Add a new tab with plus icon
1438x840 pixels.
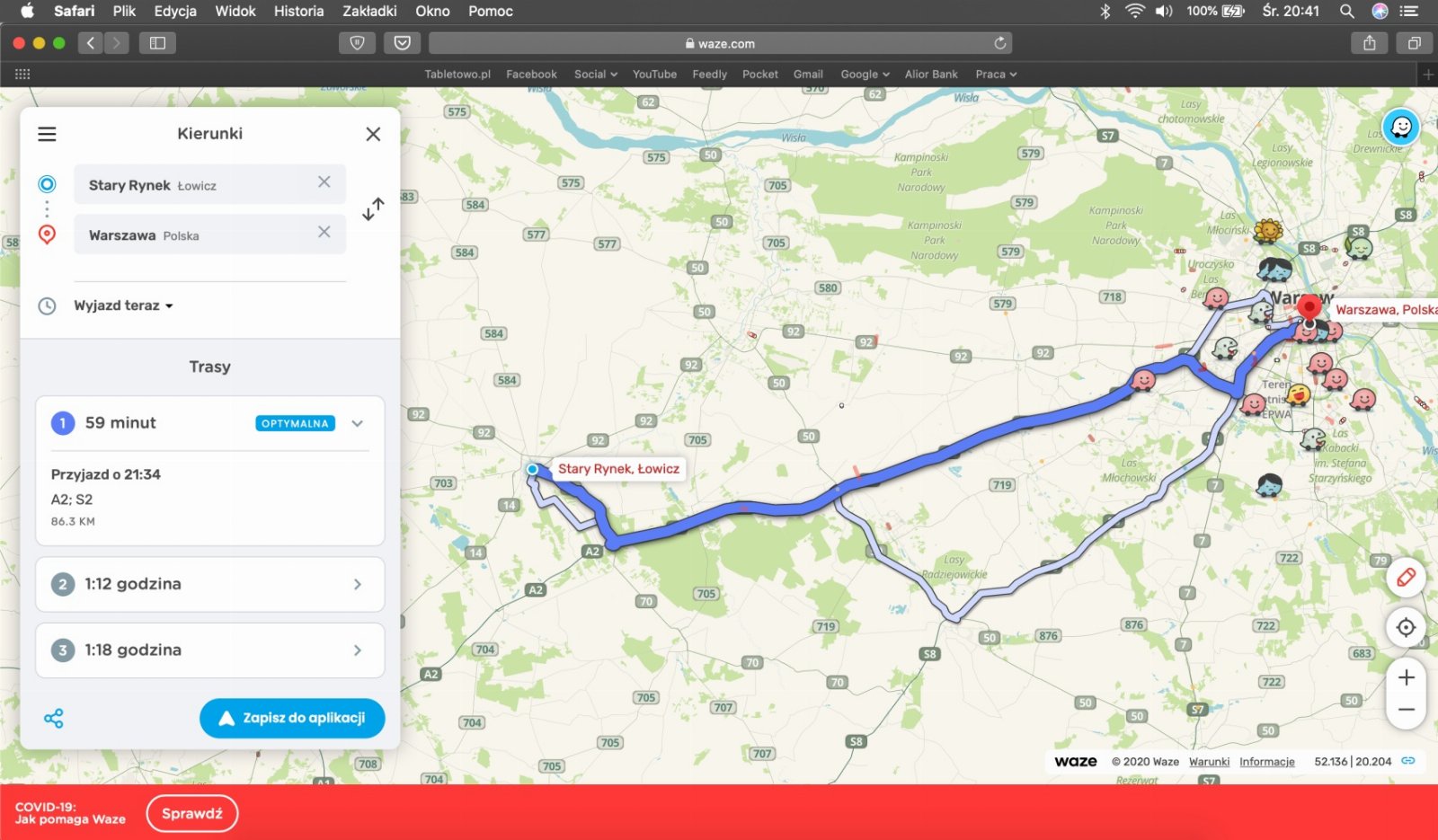click(x=1428, y=75)
